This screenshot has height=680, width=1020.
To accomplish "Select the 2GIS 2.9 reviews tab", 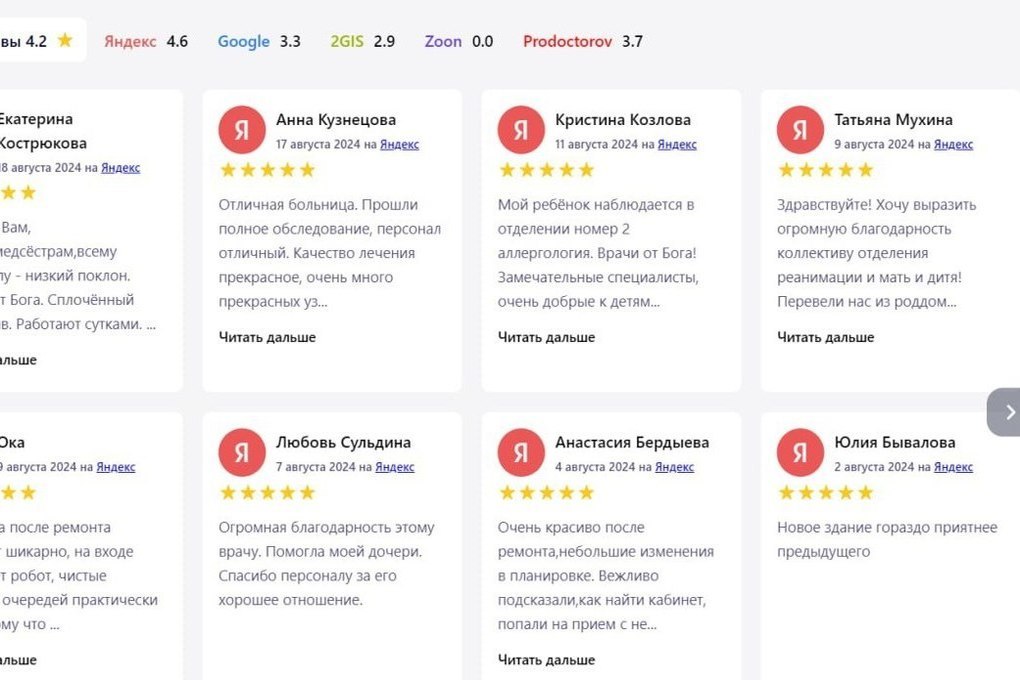I will click(x=362, y=41).
